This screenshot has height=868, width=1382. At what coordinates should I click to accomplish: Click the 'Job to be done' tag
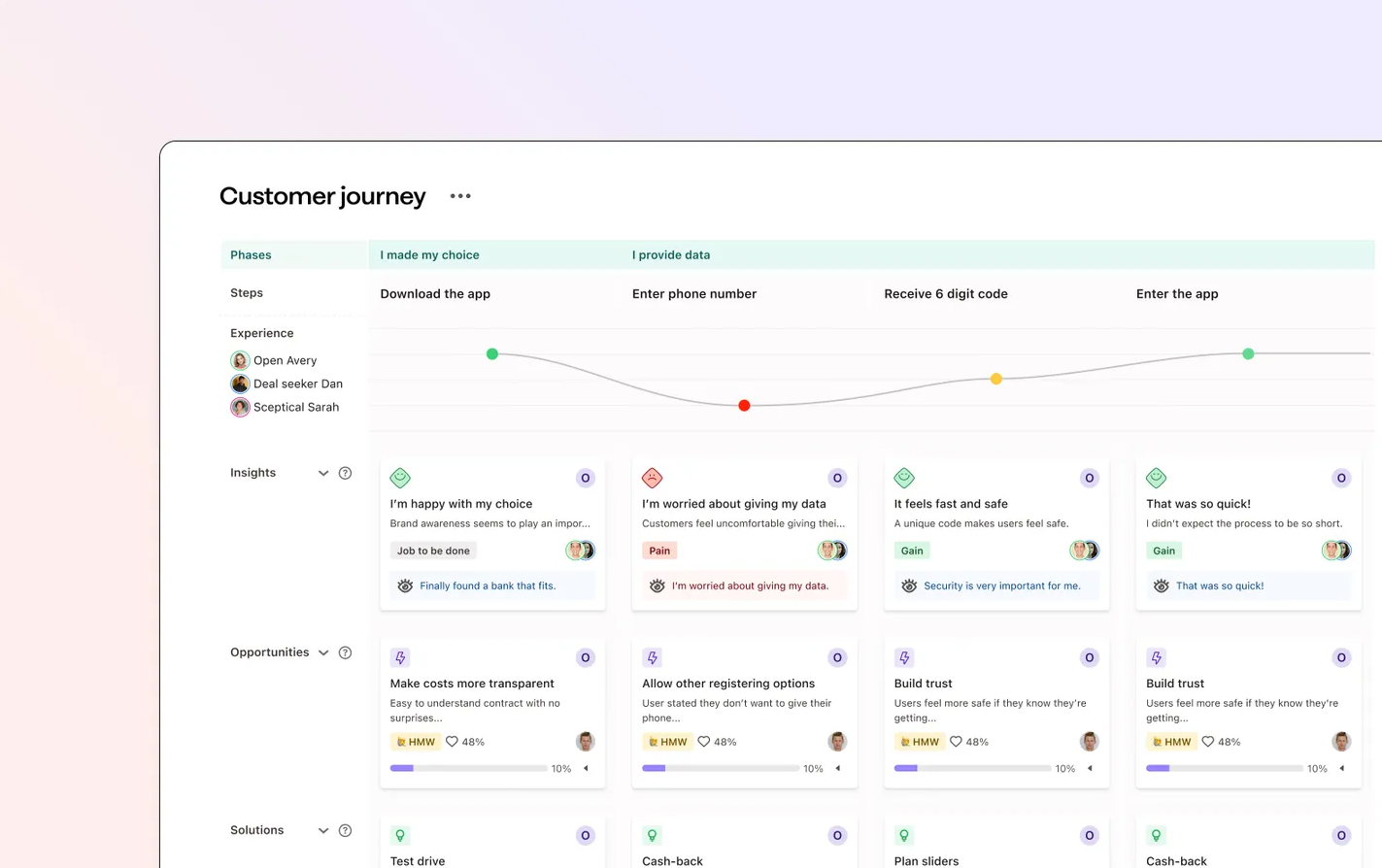(x=433, y=551)
